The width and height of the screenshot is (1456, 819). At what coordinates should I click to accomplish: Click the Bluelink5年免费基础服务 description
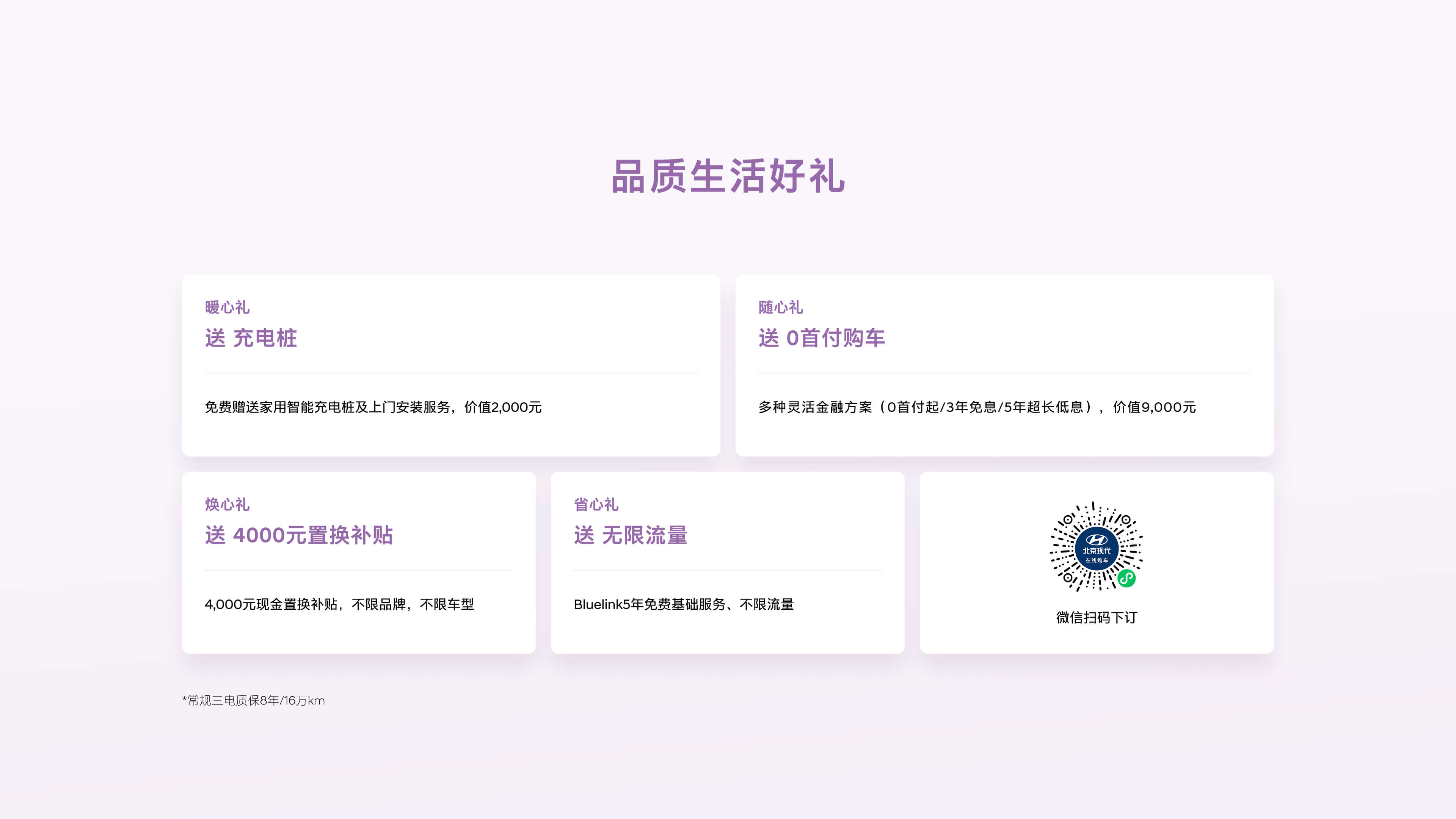(x=683, y=604)
